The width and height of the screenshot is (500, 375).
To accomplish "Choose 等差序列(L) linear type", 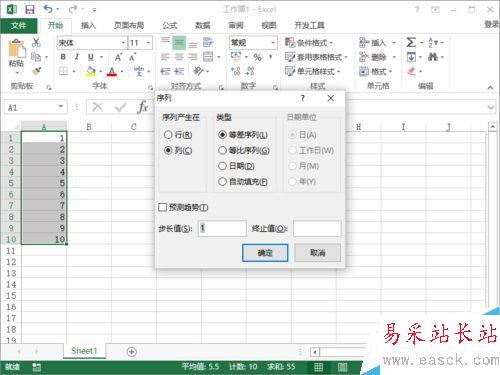I will (222, 135).
